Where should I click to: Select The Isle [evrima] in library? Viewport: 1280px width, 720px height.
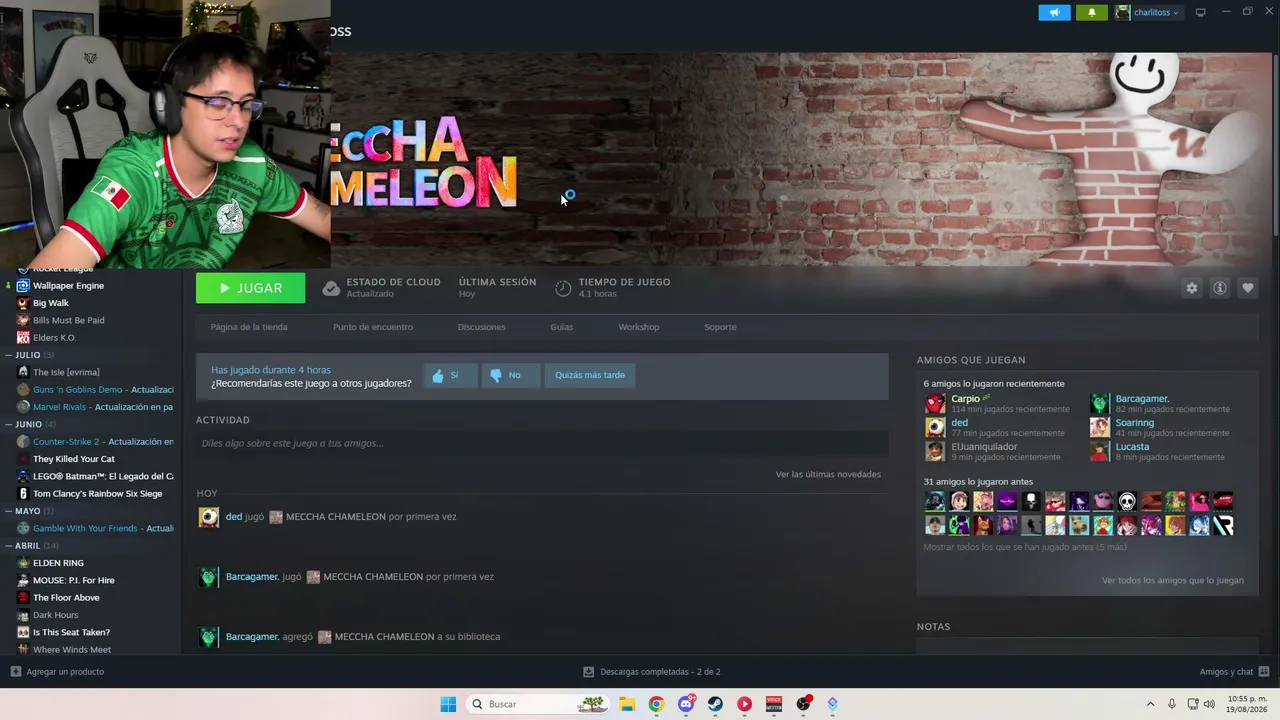[66, 372]
